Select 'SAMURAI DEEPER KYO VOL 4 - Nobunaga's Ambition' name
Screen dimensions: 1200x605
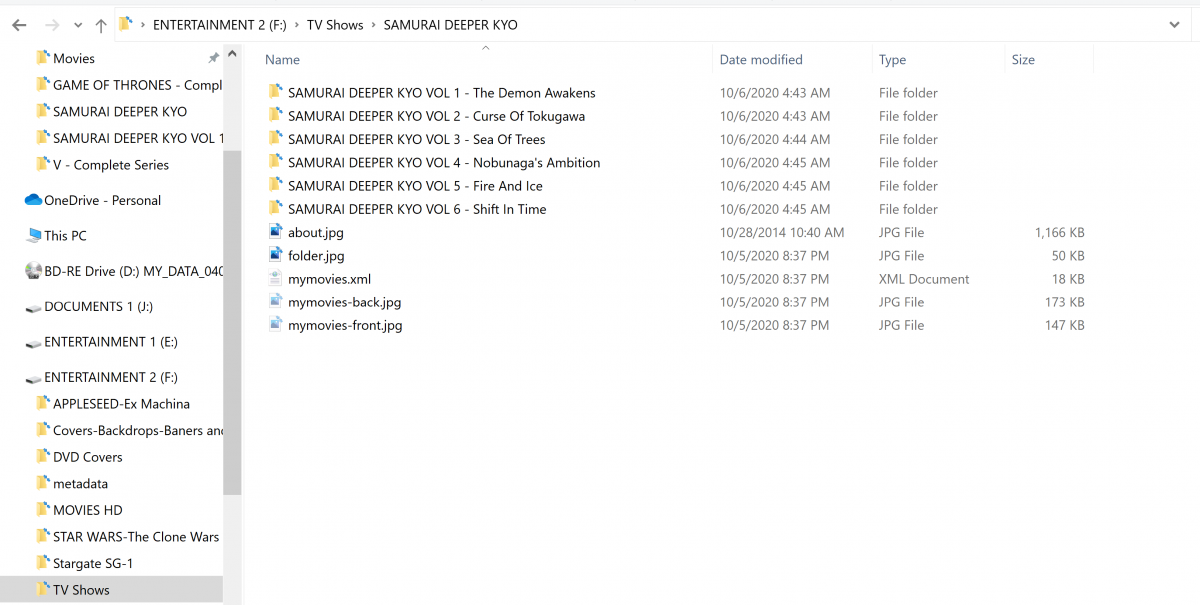click(444, 163)
